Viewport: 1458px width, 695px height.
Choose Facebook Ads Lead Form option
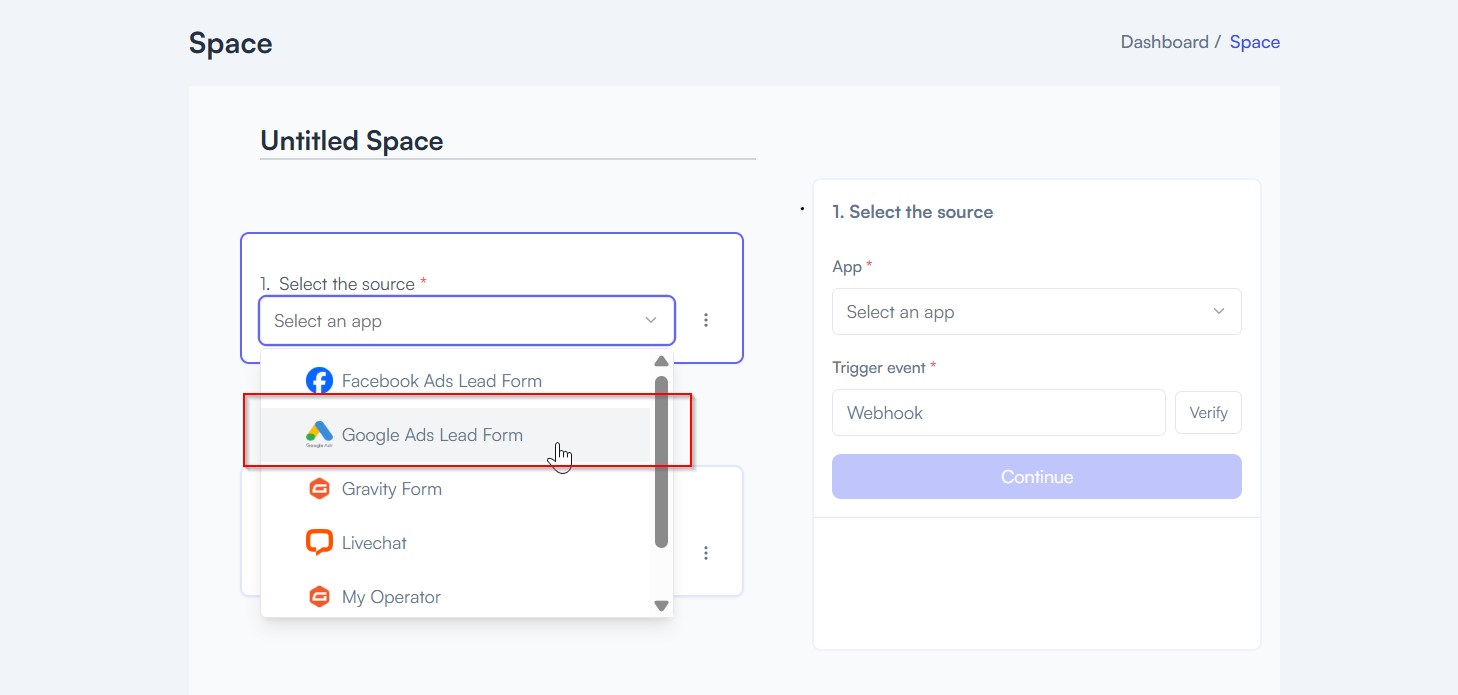(x=456, y=381)
